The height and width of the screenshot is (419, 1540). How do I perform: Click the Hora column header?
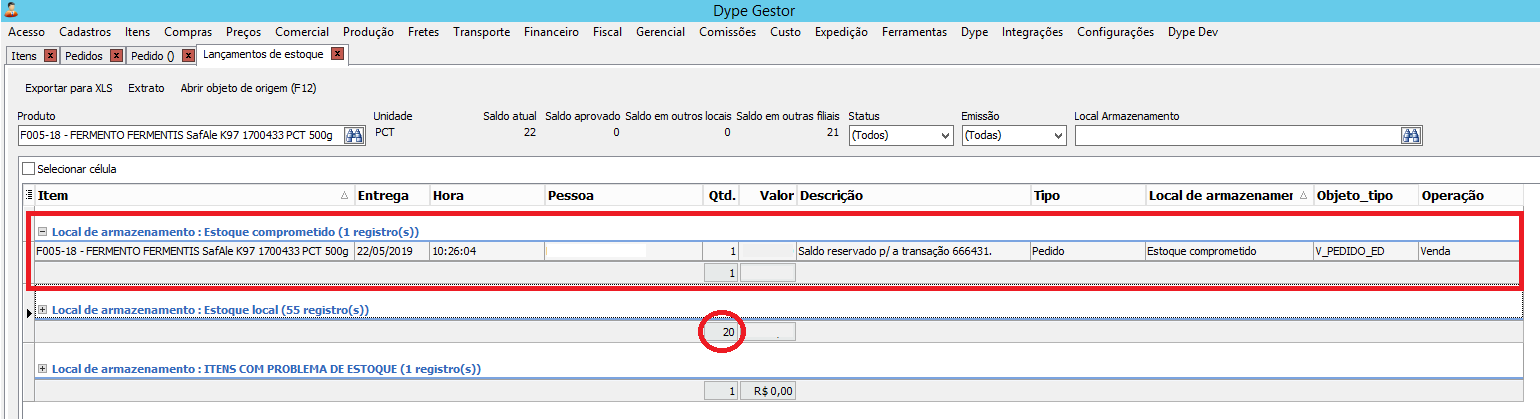tap(487, 195)
